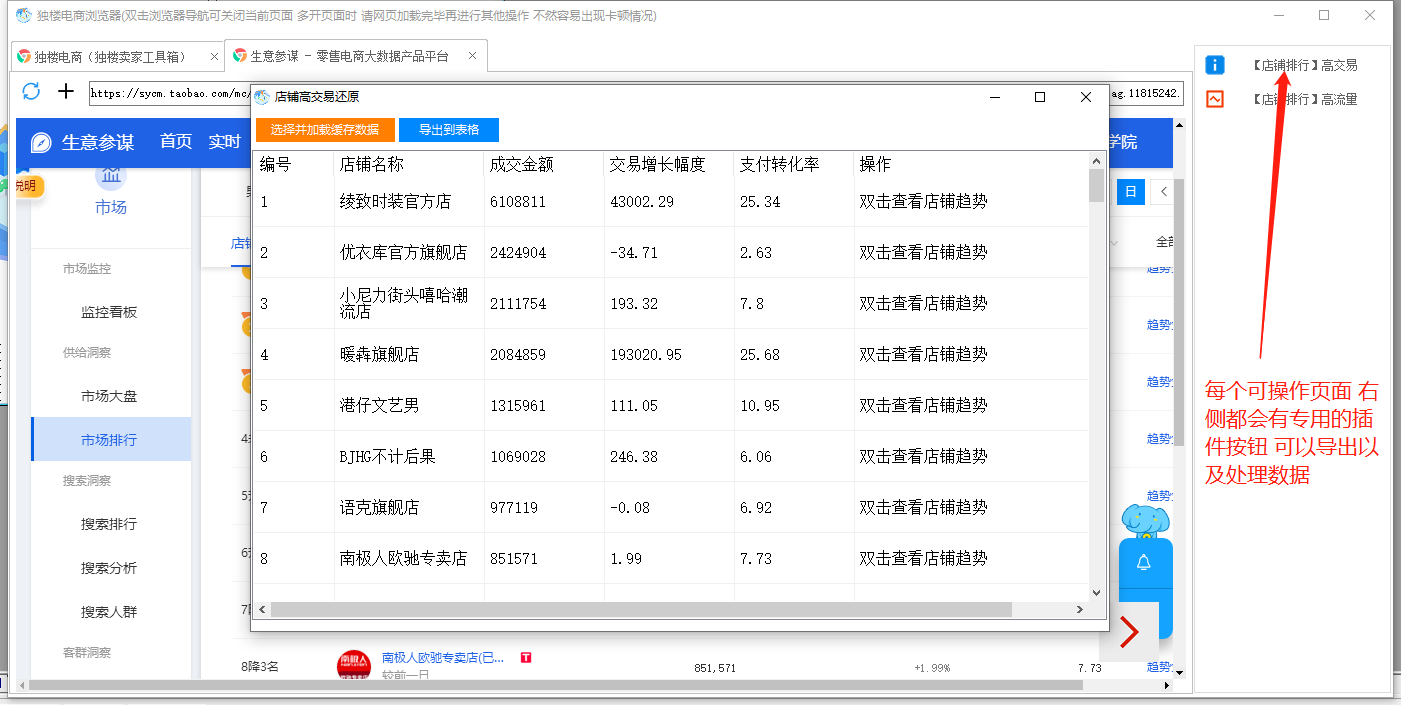Click the notification bell icon
The height and width of the screenshot is (705, 1401).
coord(1144,563)
